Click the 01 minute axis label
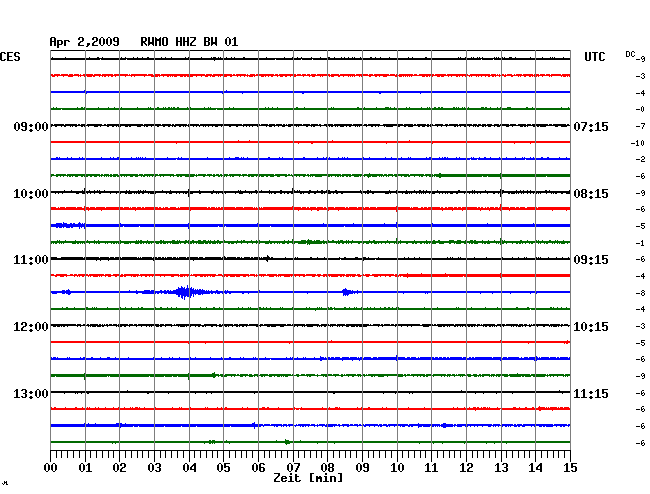650x494 pixels. tap(85, 468)
